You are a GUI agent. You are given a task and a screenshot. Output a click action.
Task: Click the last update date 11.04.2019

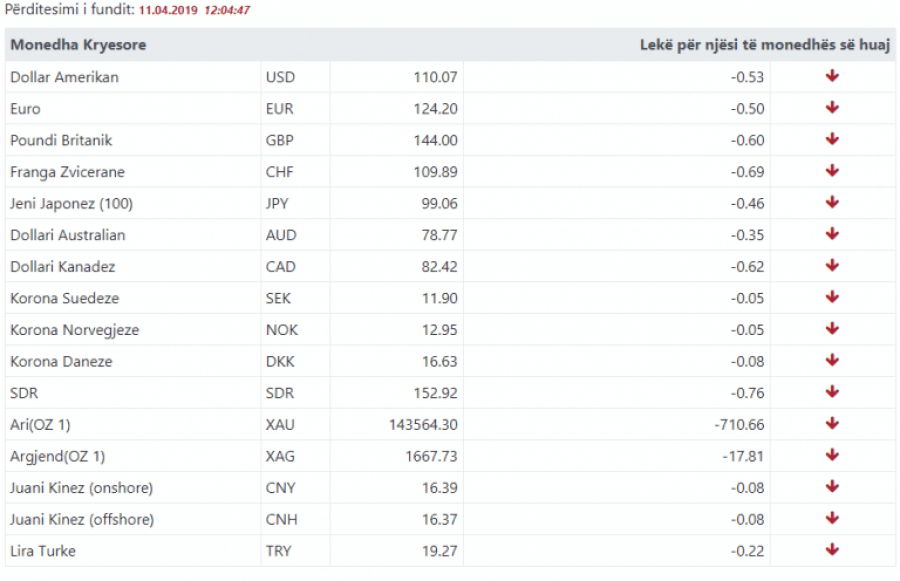[168, 10]
